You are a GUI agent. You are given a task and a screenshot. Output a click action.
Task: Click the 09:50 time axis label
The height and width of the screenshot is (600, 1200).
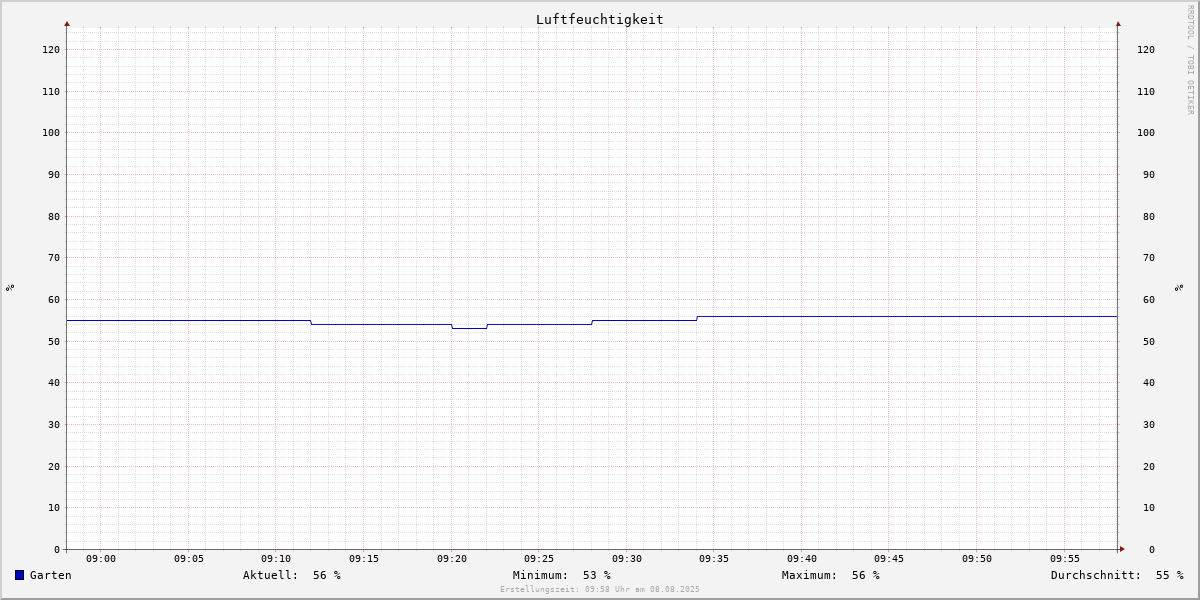coord(977,559)
